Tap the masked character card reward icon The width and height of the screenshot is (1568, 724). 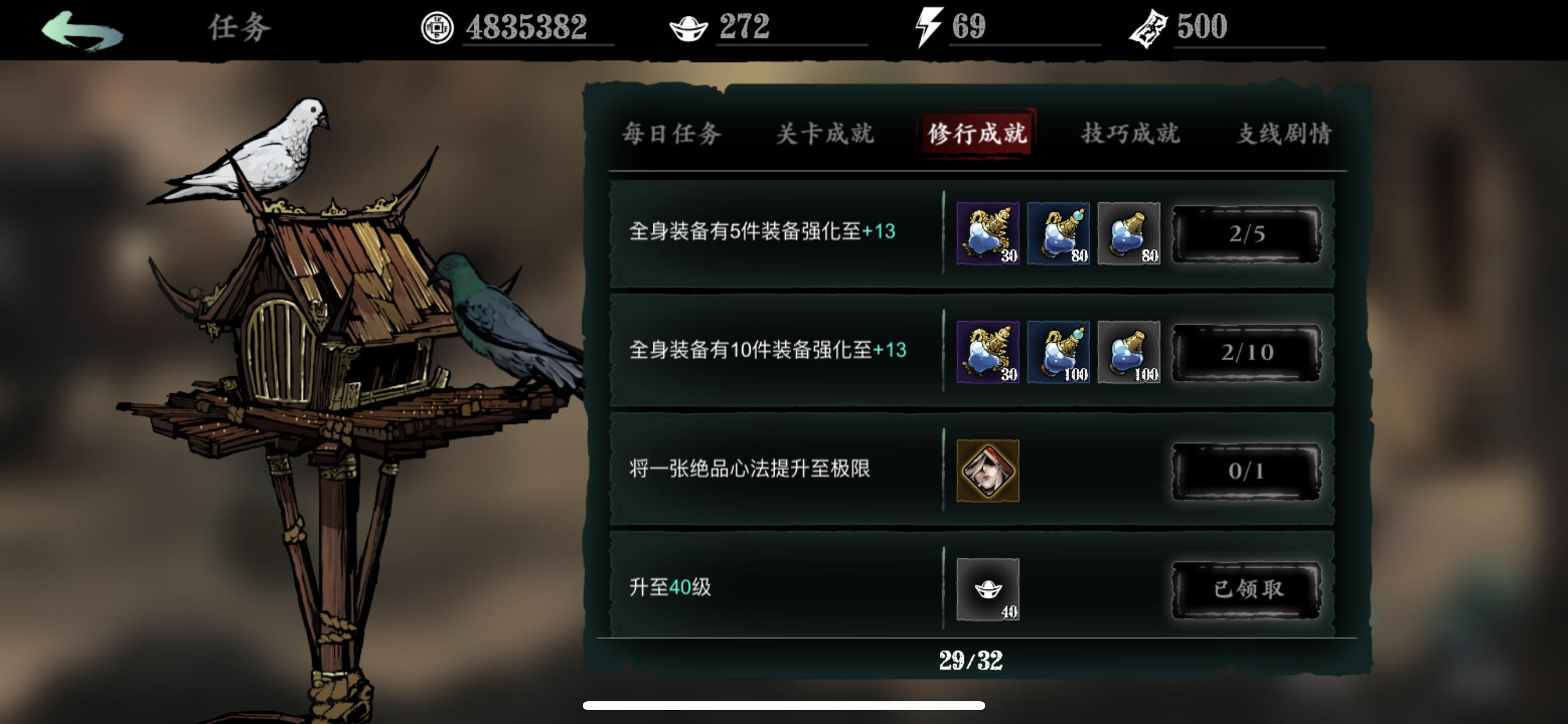coord(988,470)
